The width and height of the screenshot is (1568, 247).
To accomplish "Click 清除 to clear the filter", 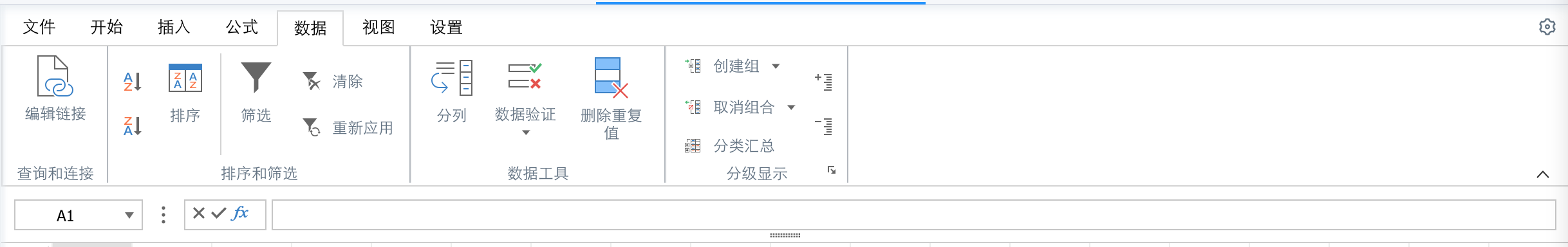I will pos(333,82).
